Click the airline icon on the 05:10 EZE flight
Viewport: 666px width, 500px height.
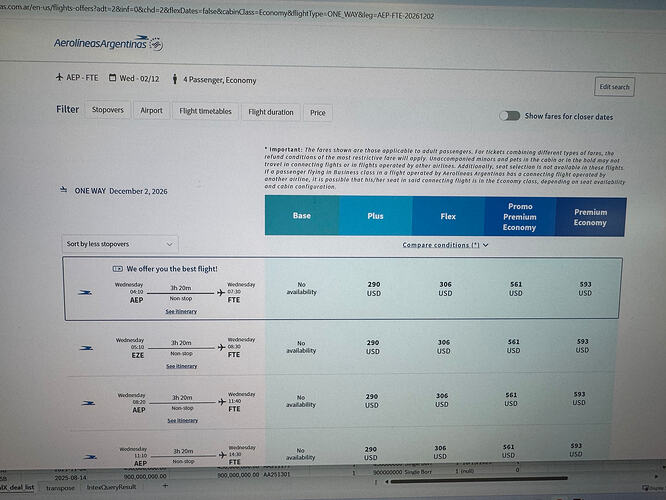(x=88, y=347)
